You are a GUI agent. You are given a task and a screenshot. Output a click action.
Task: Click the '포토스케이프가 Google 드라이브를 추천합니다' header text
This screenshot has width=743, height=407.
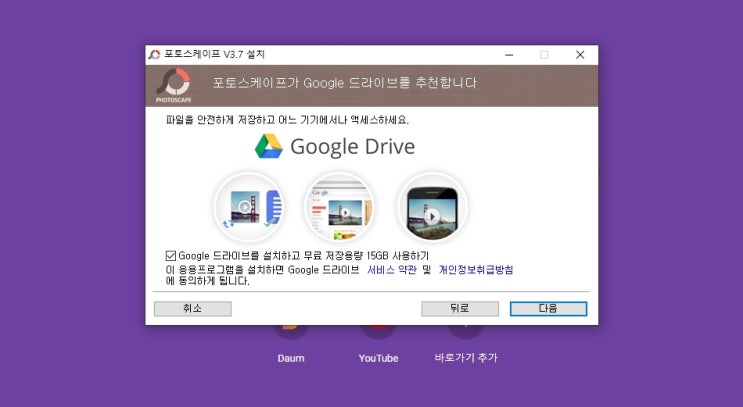tap(344, 83)
